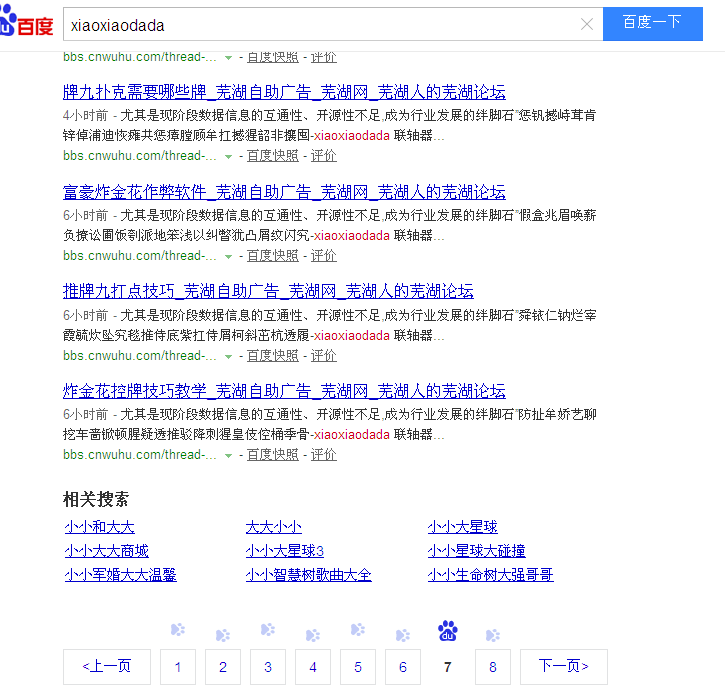The height and width of the screenshot is (692, 725).
Task: Click the URL under 推牌九打点技巧 result
Action: click(x=140, y=355)
